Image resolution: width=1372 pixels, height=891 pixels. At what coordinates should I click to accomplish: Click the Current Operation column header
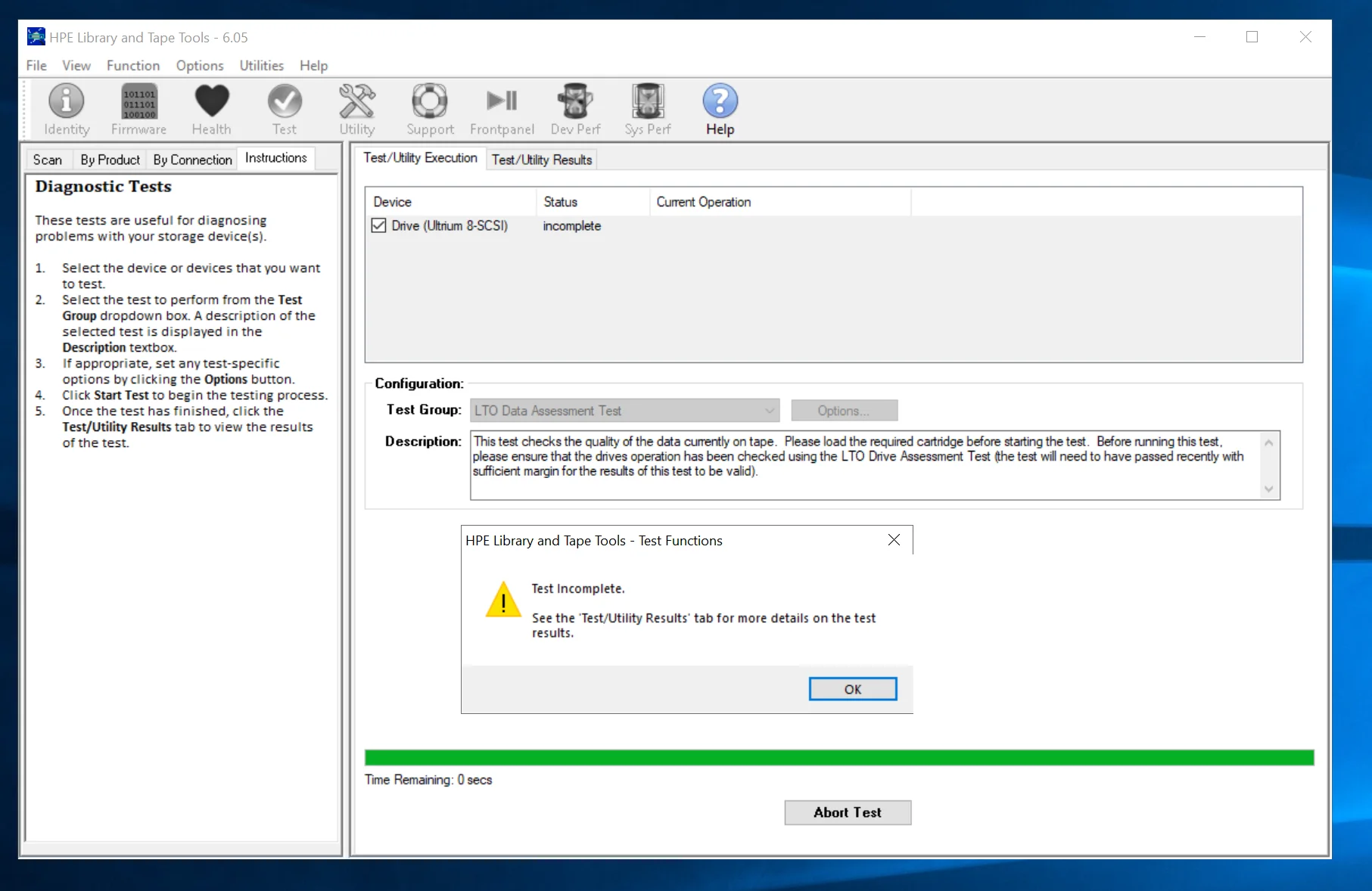pyautogui.click(x=779, y=202)
